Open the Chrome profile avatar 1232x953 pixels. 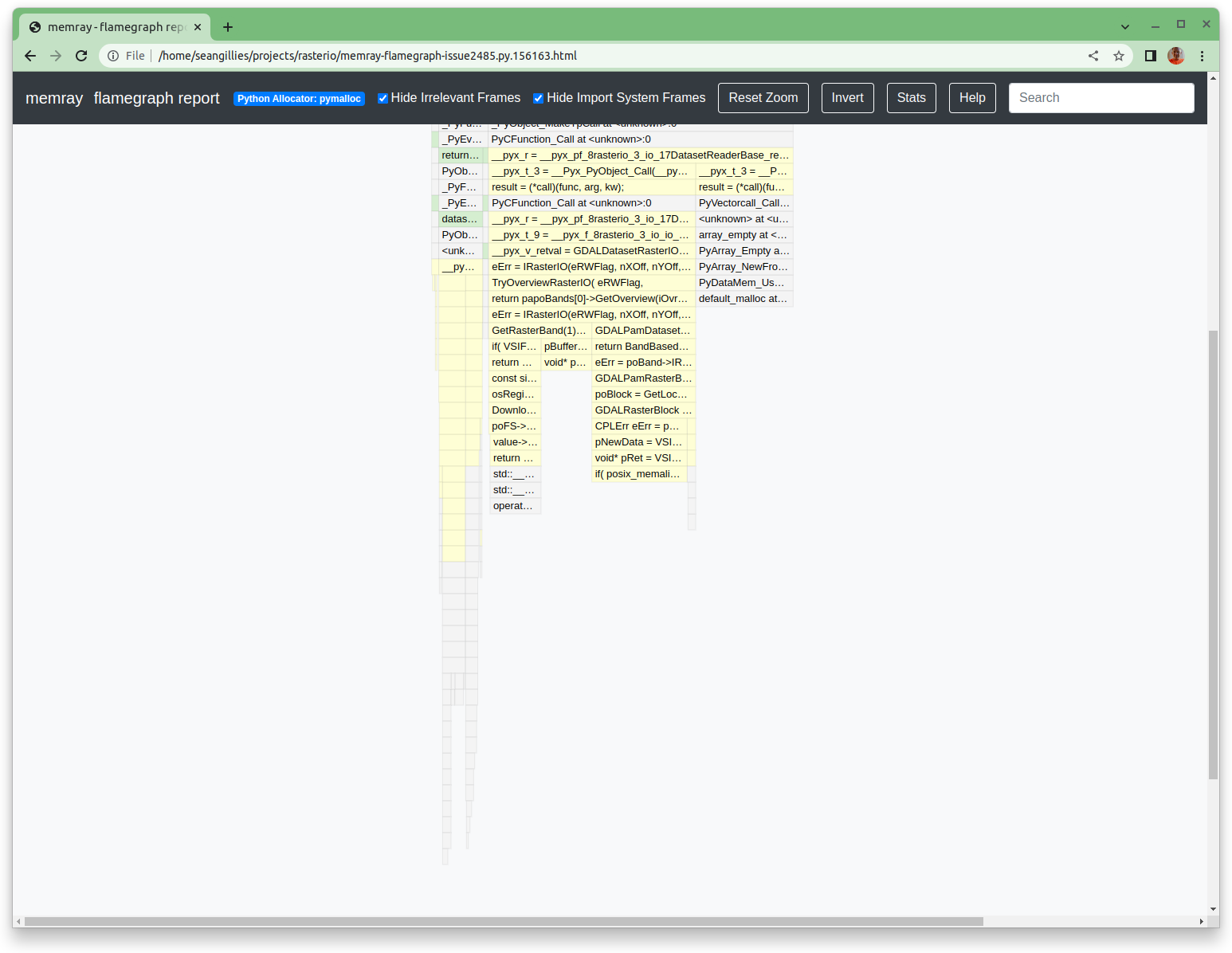pos(1176,56)
